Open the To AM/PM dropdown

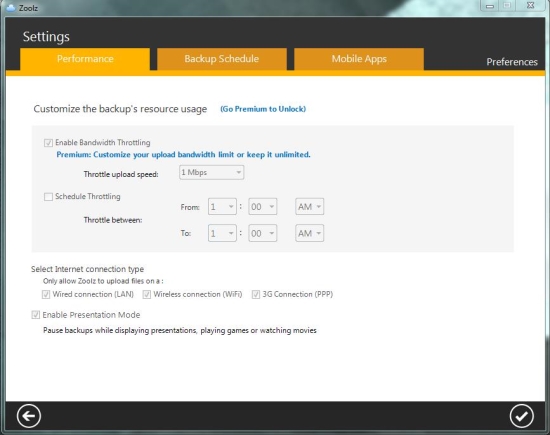click(309, 233)
